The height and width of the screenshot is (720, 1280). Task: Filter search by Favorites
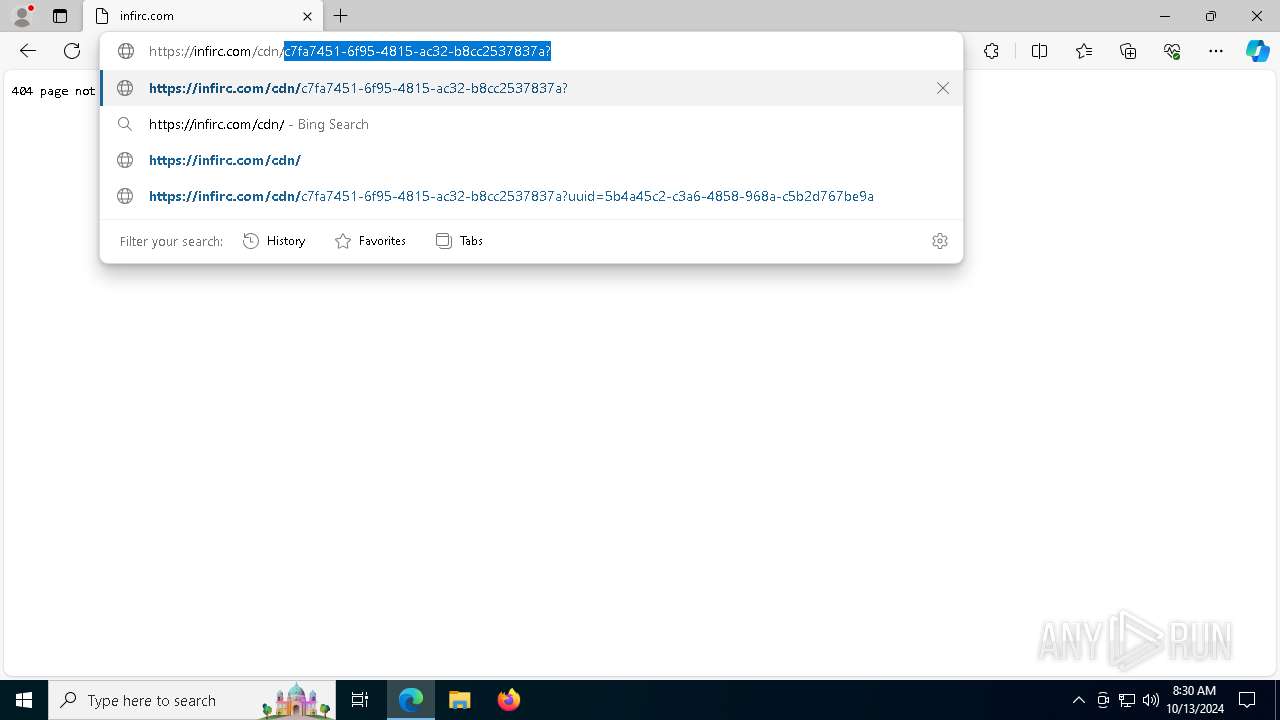[x=370, y=241]
